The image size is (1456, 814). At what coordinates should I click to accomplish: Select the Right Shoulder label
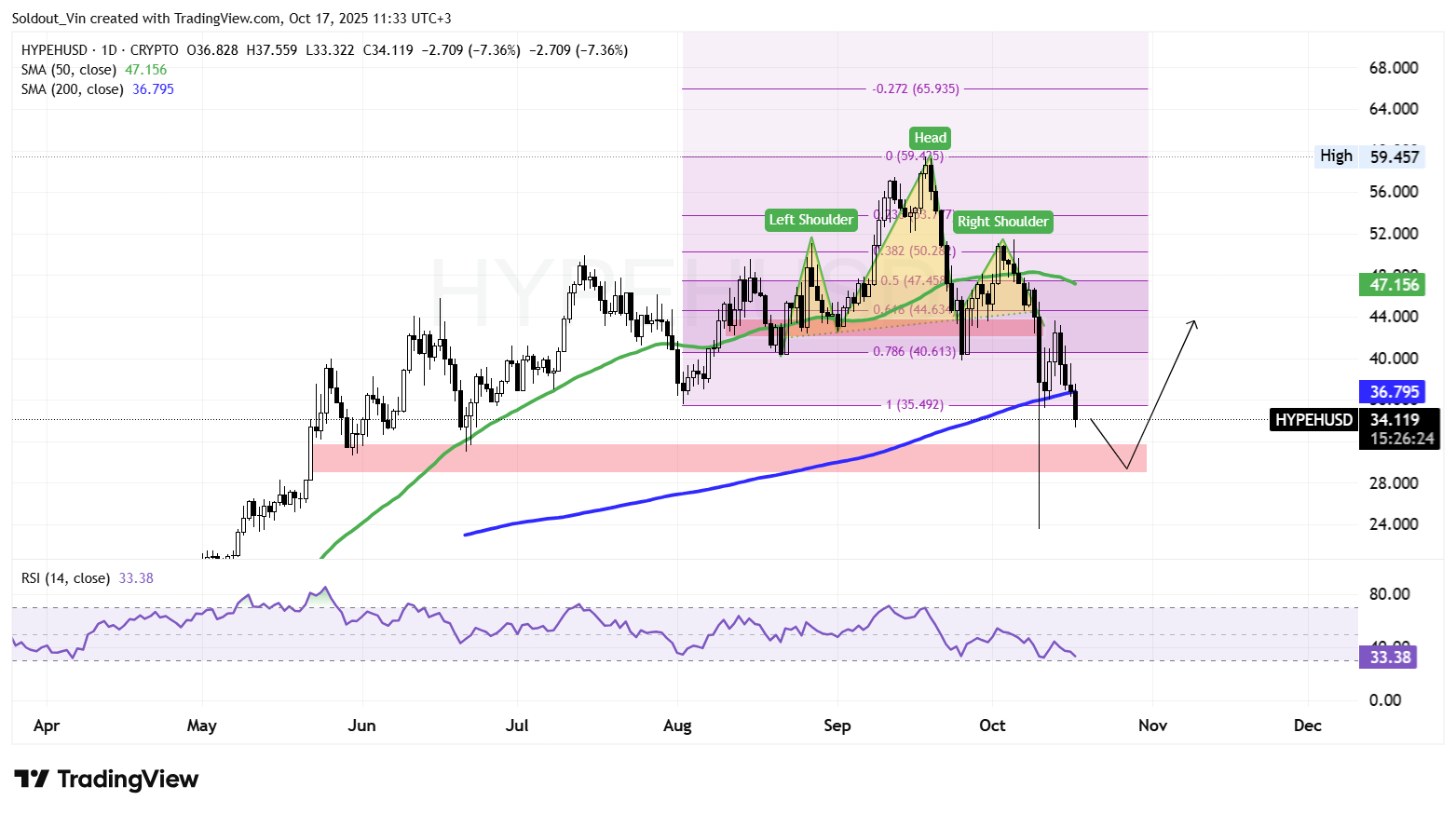tap(1002, 222)
